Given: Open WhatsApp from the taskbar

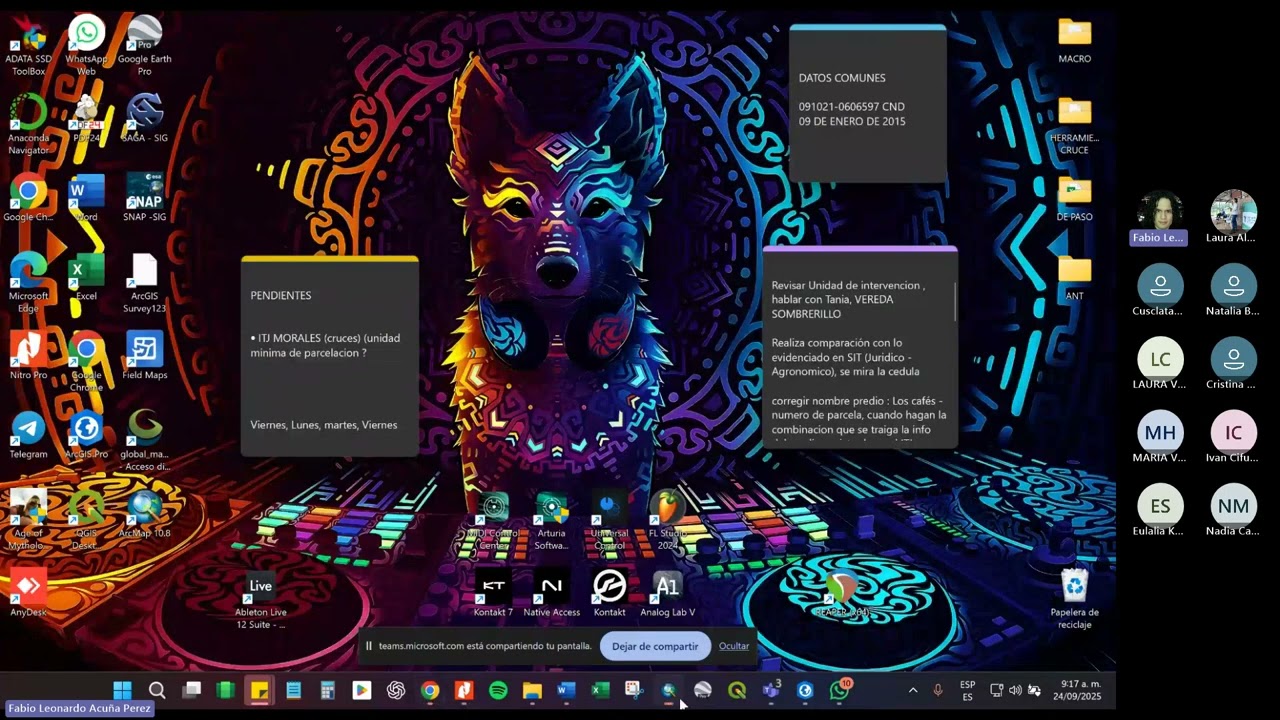Looking at the screenshot, I should point(839,690).
